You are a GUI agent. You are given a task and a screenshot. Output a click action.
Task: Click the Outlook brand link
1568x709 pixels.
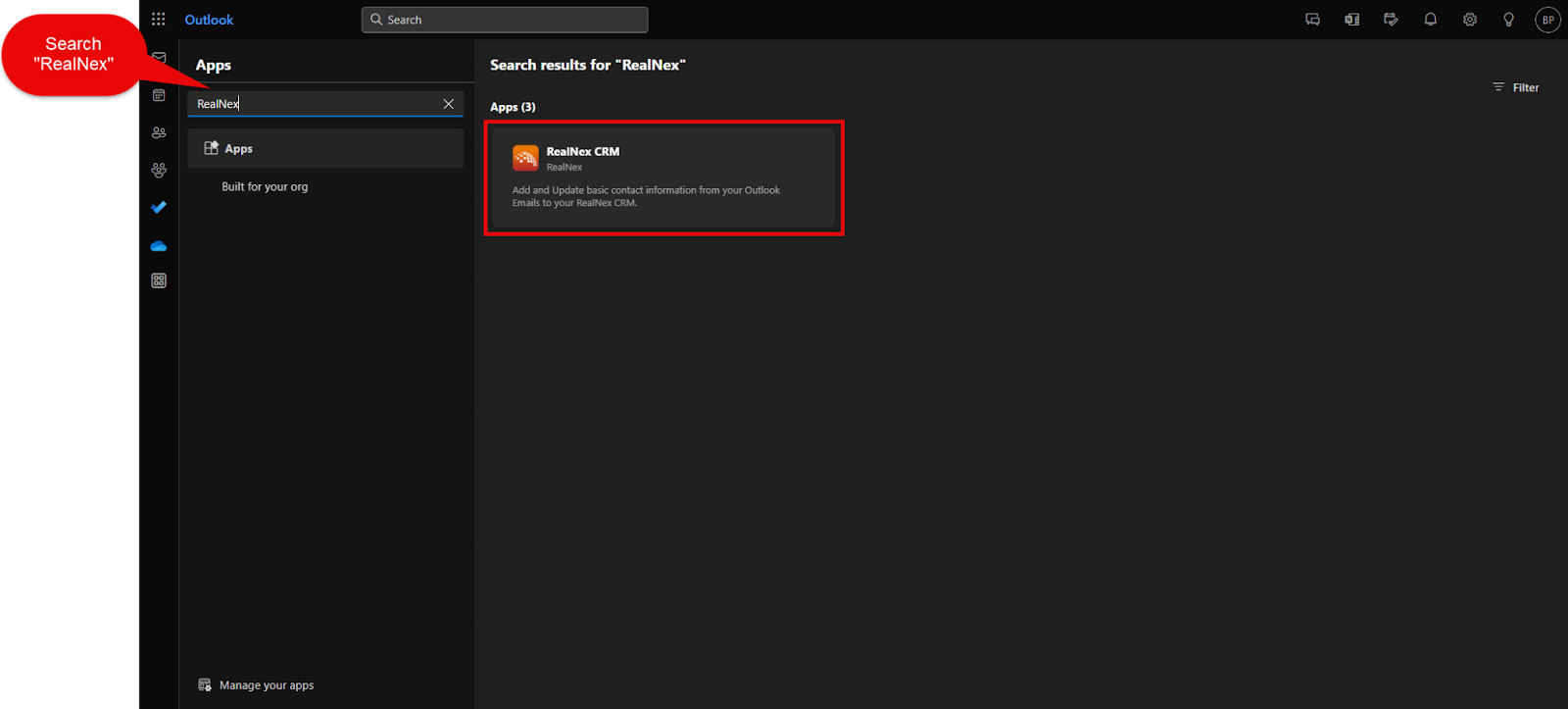(x=209, y=20)
